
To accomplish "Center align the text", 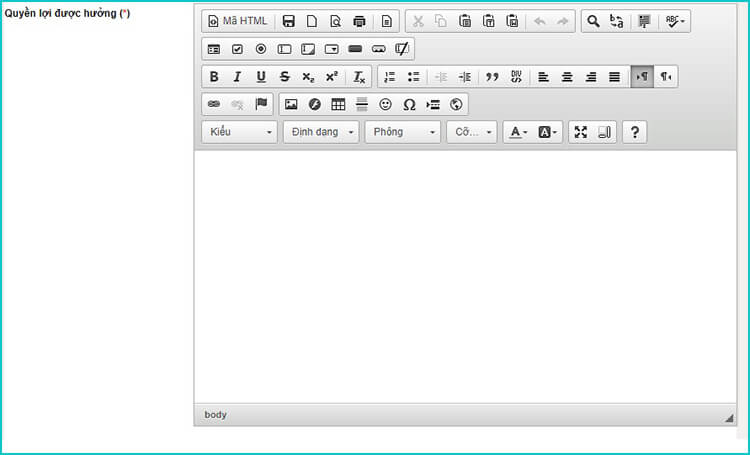I will pyautogui.click(x=567, y=77).
